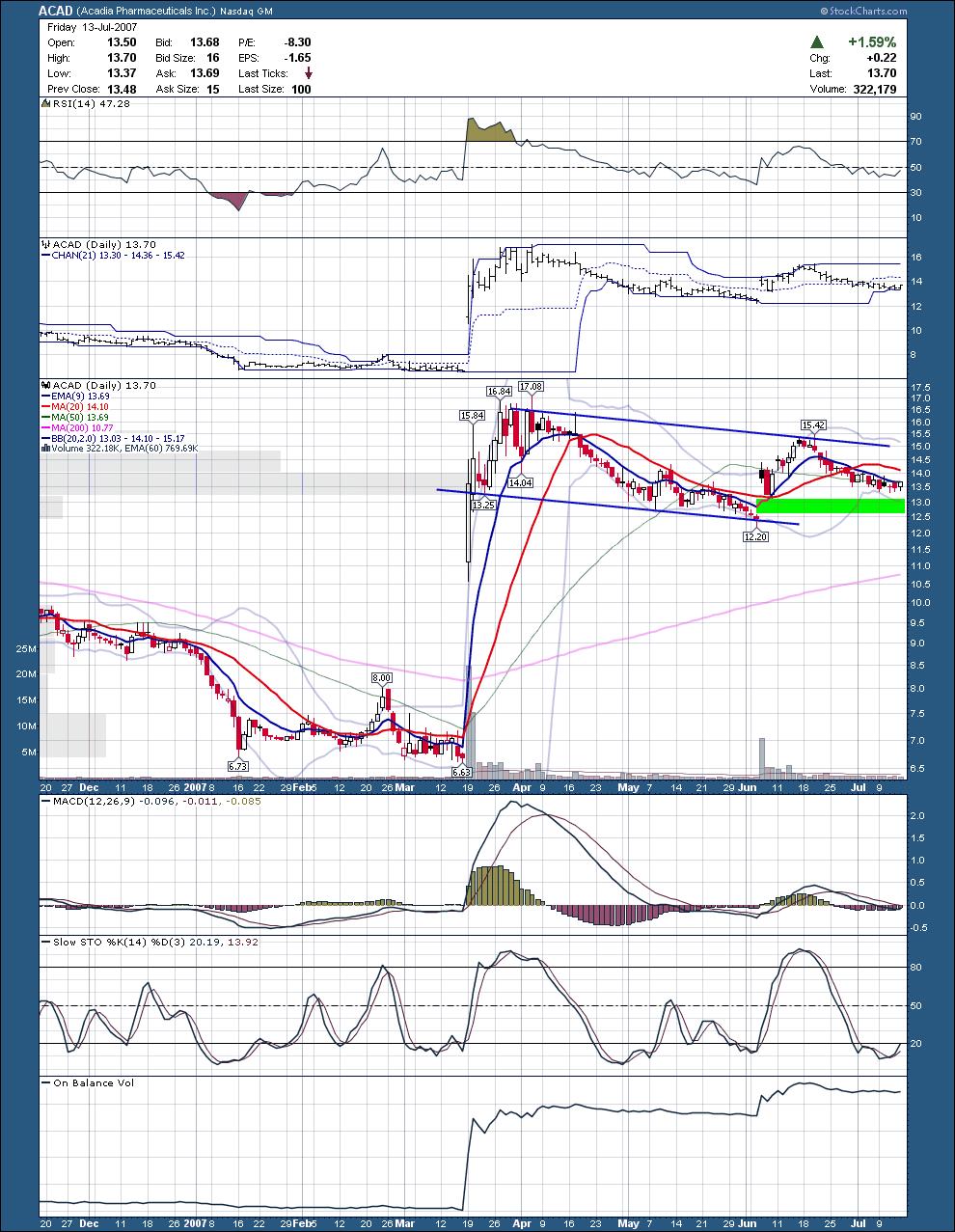Click the 14.04 price label on chart
The height and width of the screenshot is (1232, 955).
[x=520, y=481]
